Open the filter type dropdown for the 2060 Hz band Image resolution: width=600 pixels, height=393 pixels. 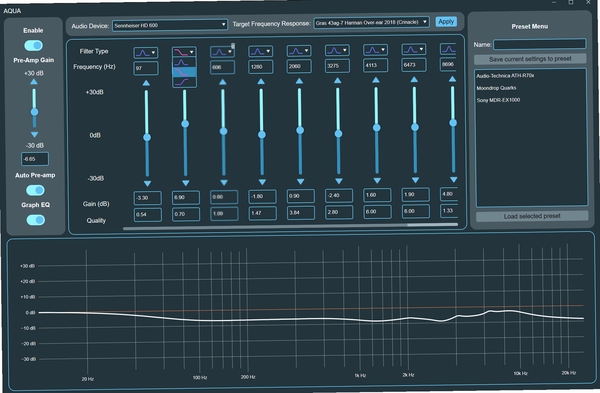pos(299,51)
